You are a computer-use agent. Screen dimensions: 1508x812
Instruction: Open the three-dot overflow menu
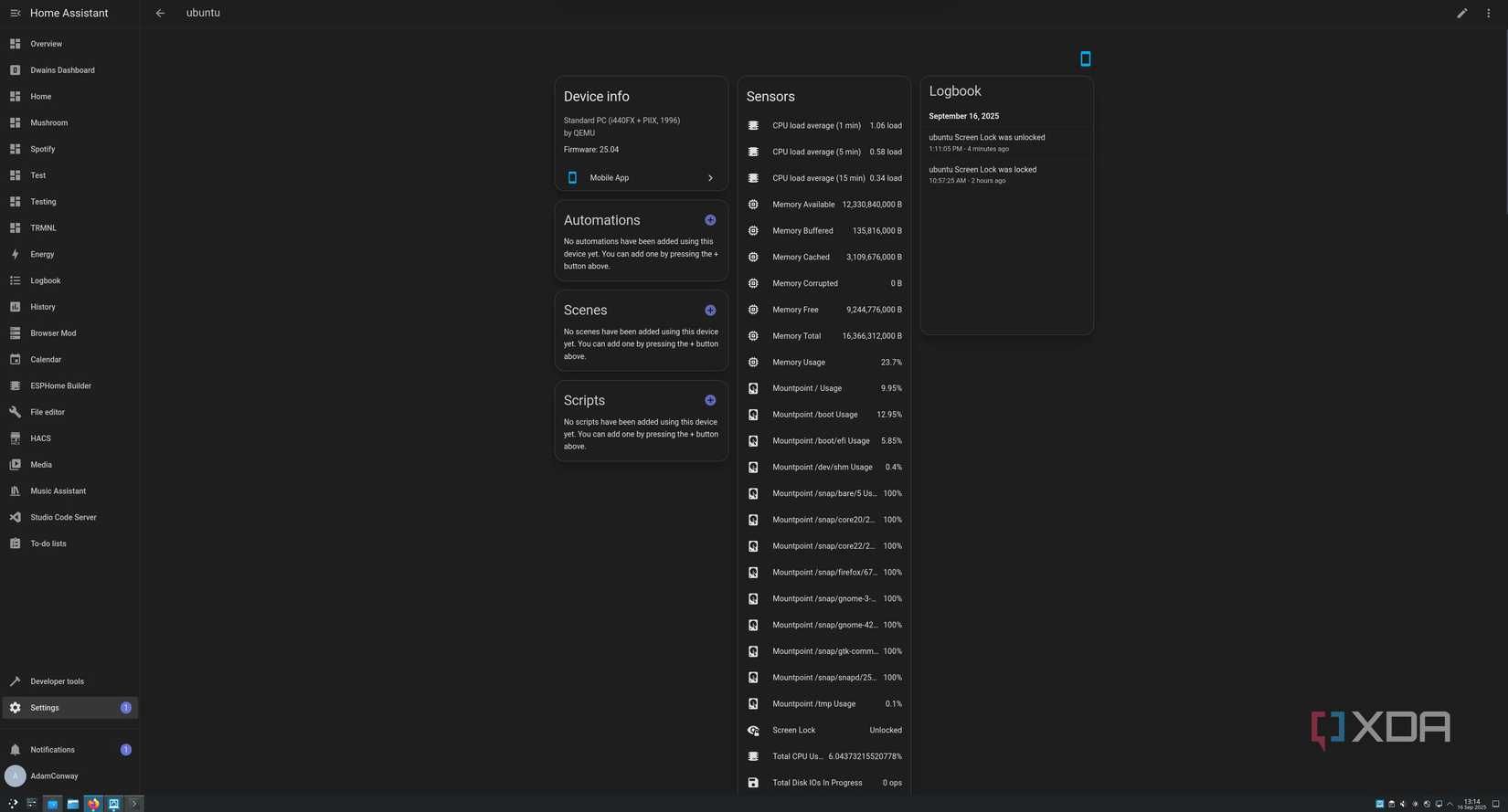coord(1489,13)
